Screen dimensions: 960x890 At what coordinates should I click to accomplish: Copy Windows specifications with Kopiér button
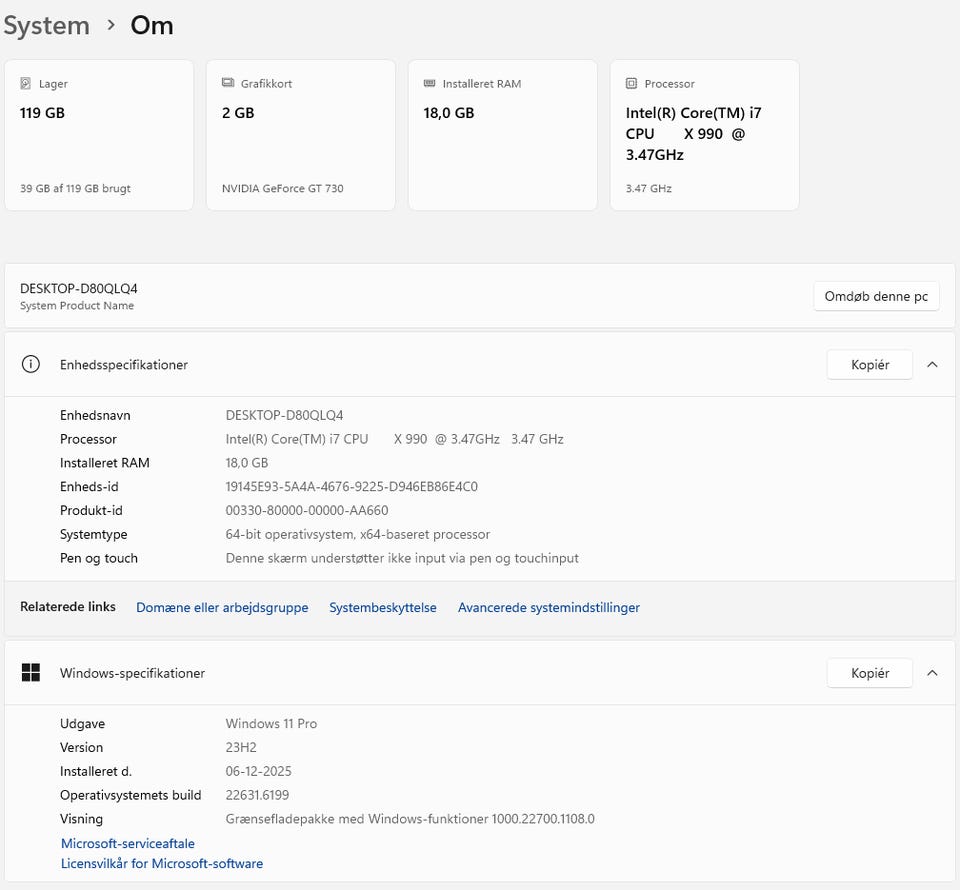pos(869,673)
